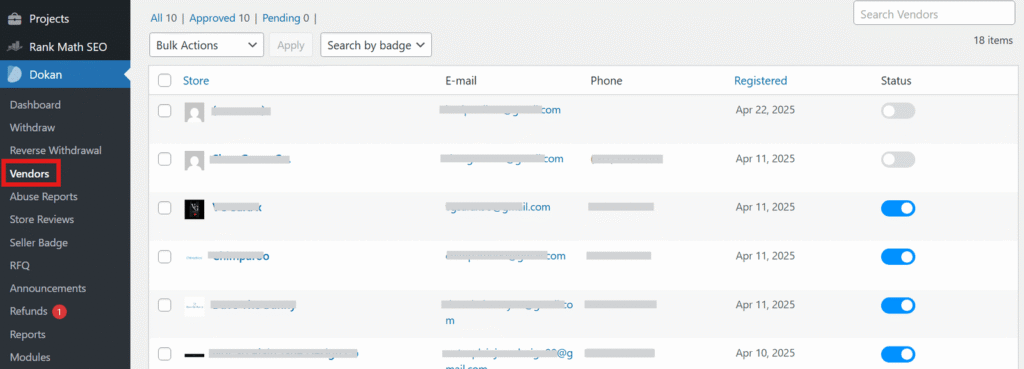Disable the status toggle in Chimpareo row
This screenshot has height=369, width=1024.
click(898, 257)
